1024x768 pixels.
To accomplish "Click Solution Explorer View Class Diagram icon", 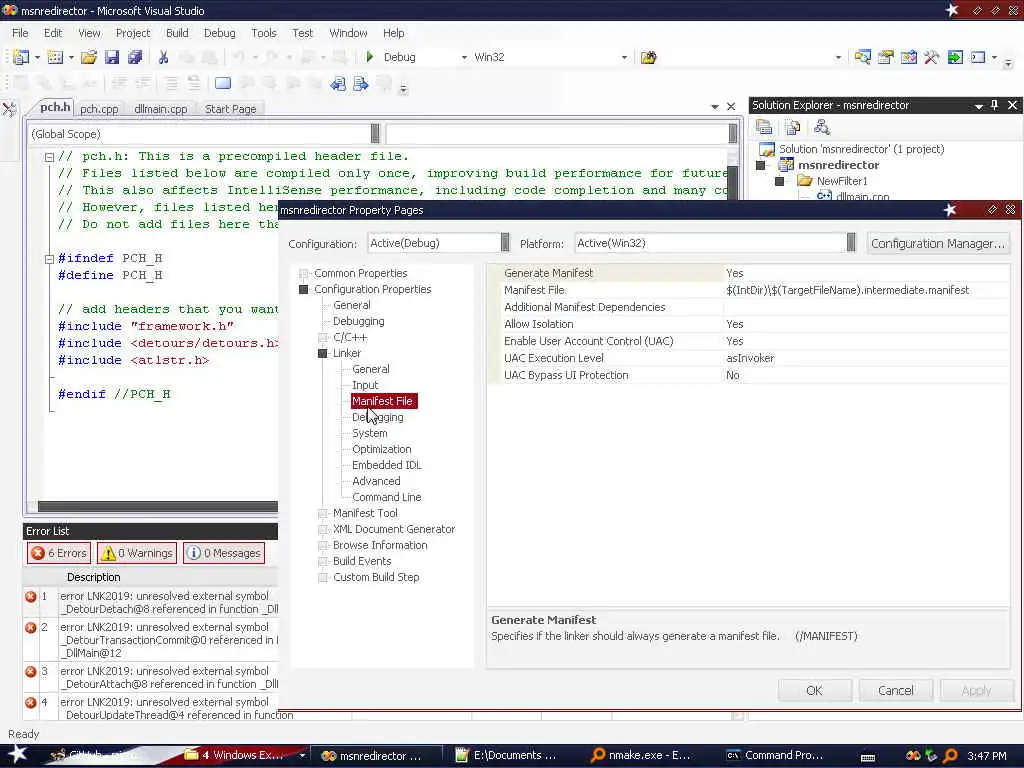I will pos(822,127).
